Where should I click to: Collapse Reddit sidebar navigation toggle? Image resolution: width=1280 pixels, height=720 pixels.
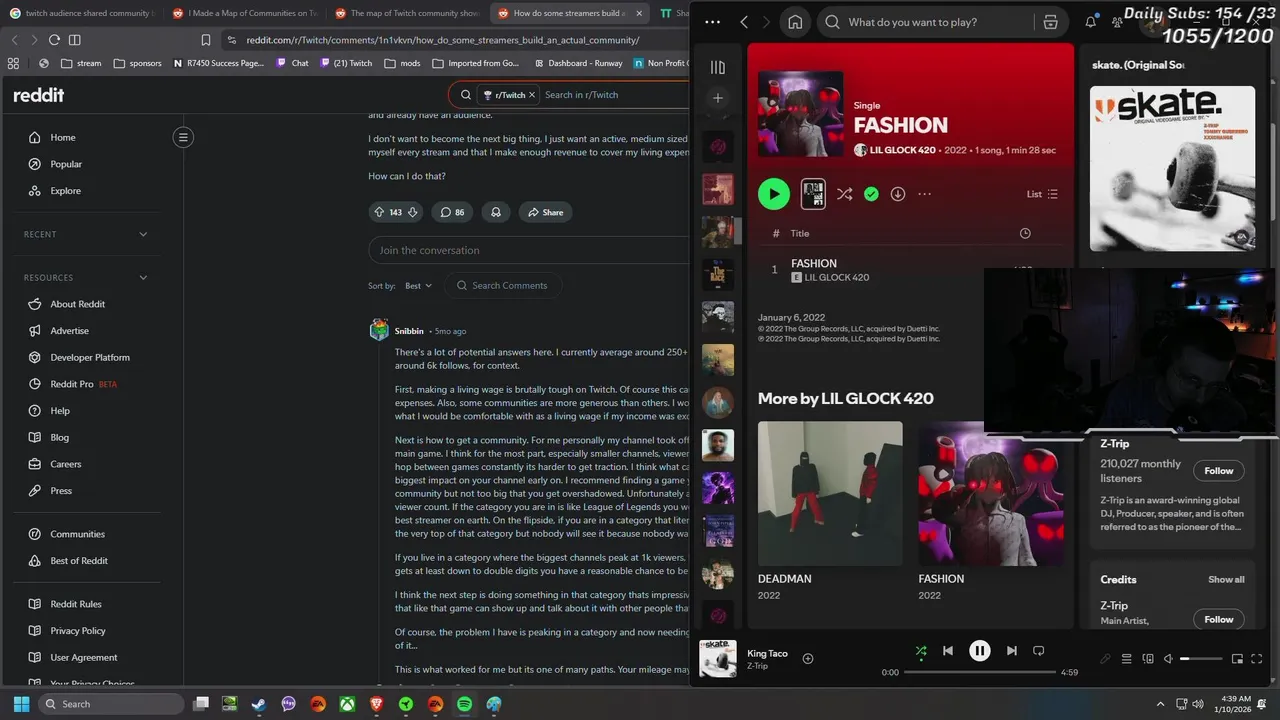pos(183,137)
